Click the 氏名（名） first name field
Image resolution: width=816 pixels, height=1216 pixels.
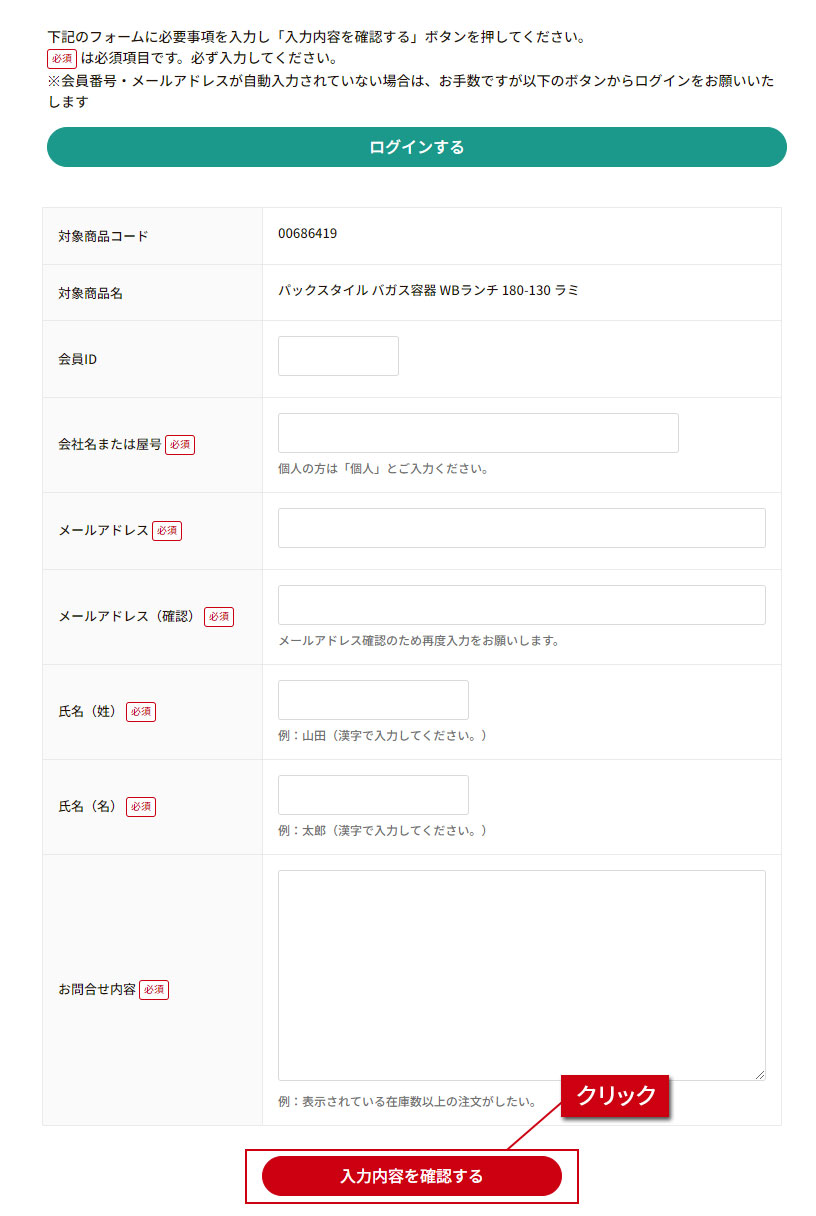coord(372,795)
